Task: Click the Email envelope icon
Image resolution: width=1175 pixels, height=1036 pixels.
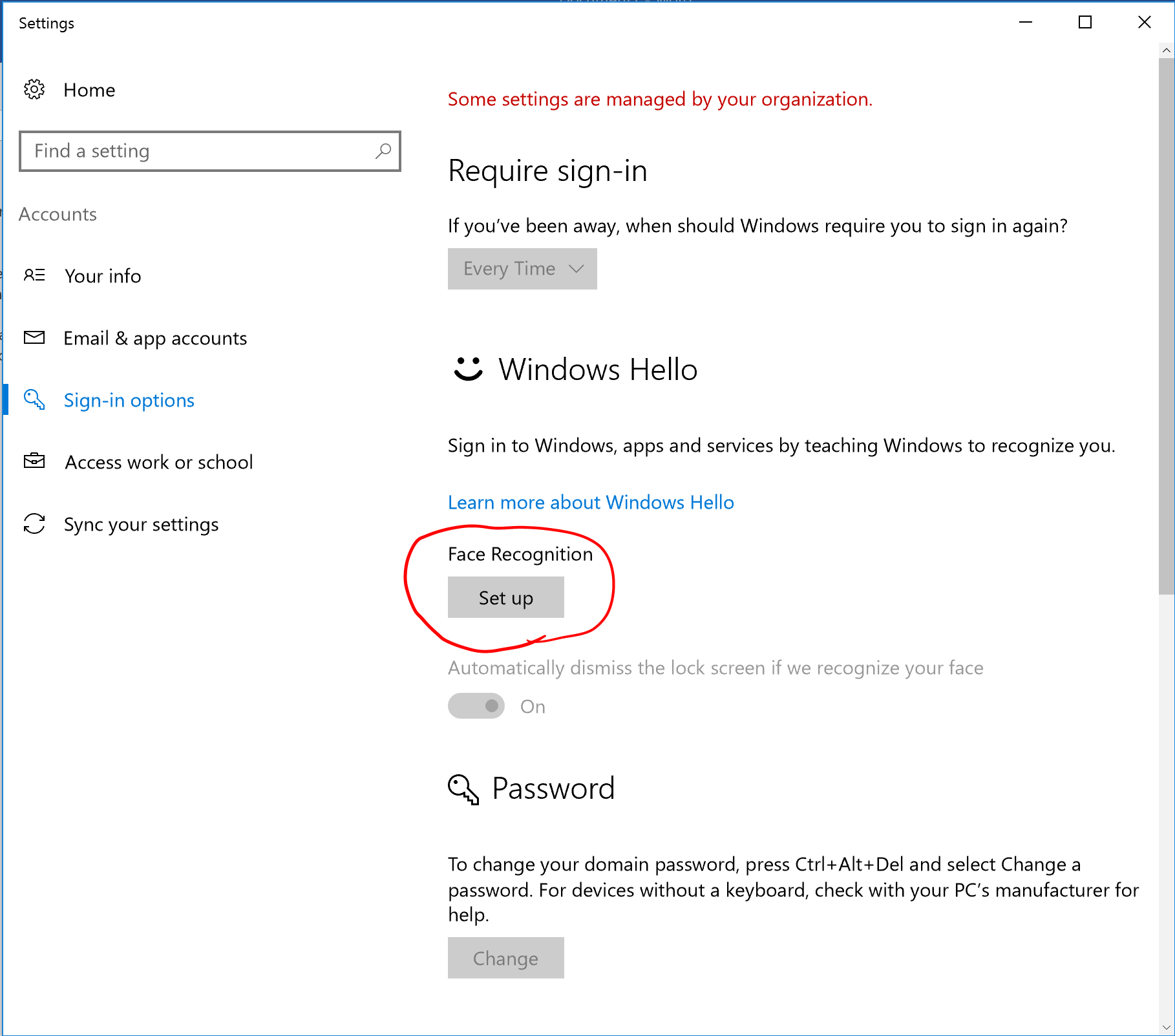Action: pyautogui.click(x=34, y=337)
